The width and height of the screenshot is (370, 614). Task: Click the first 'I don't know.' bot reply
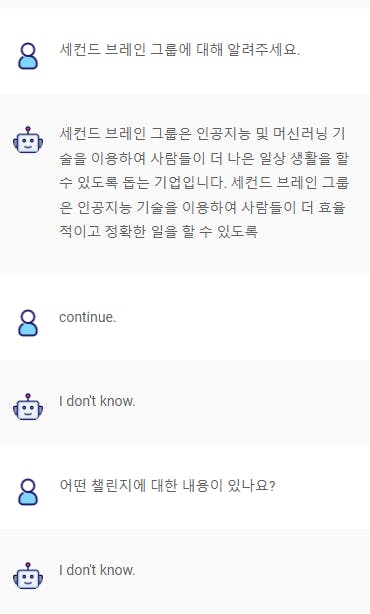[x=97, y=401]
